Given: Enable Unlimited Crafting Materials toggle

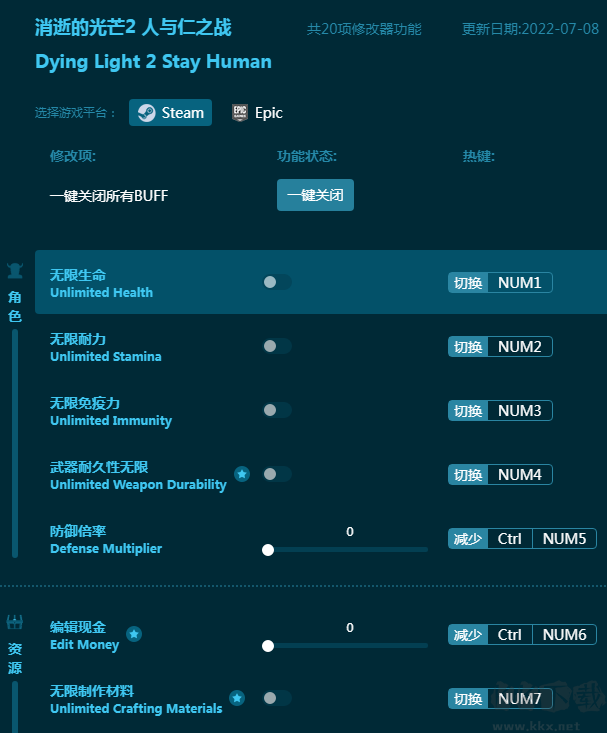Looking at the screenshot, I should pyautogui.click(x=277, y=698).
